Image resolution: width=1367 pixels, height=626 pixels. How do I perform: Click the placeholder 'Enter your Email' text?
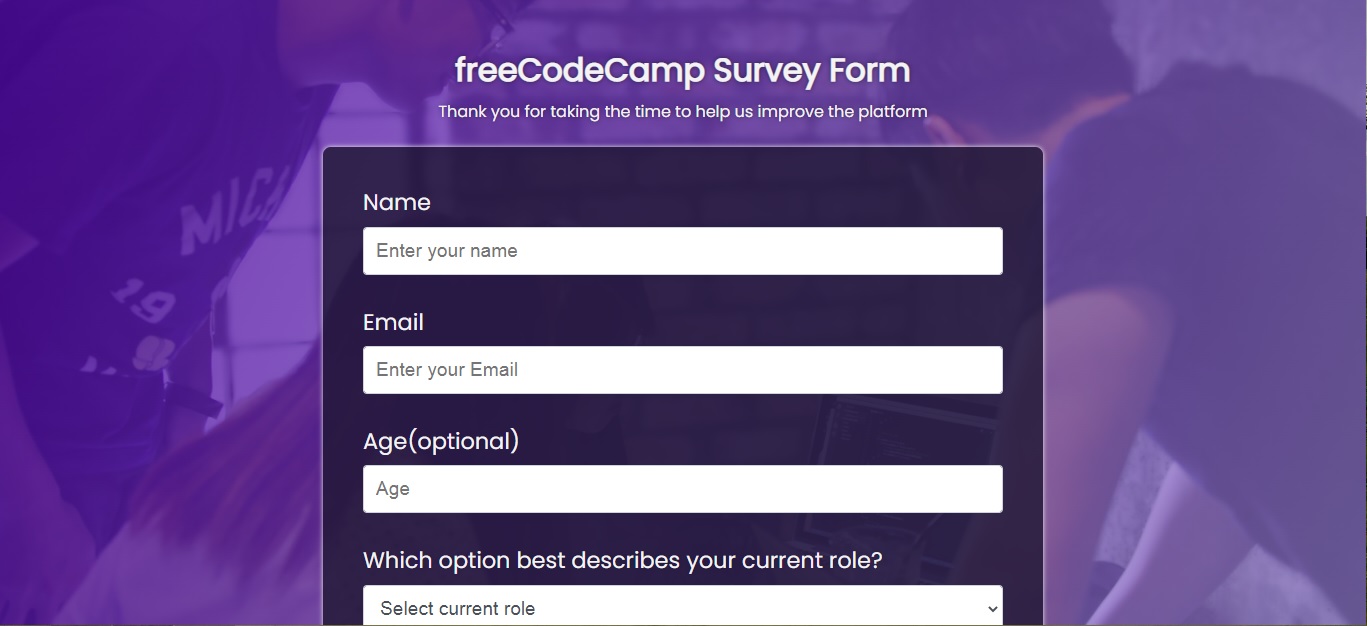446,369
